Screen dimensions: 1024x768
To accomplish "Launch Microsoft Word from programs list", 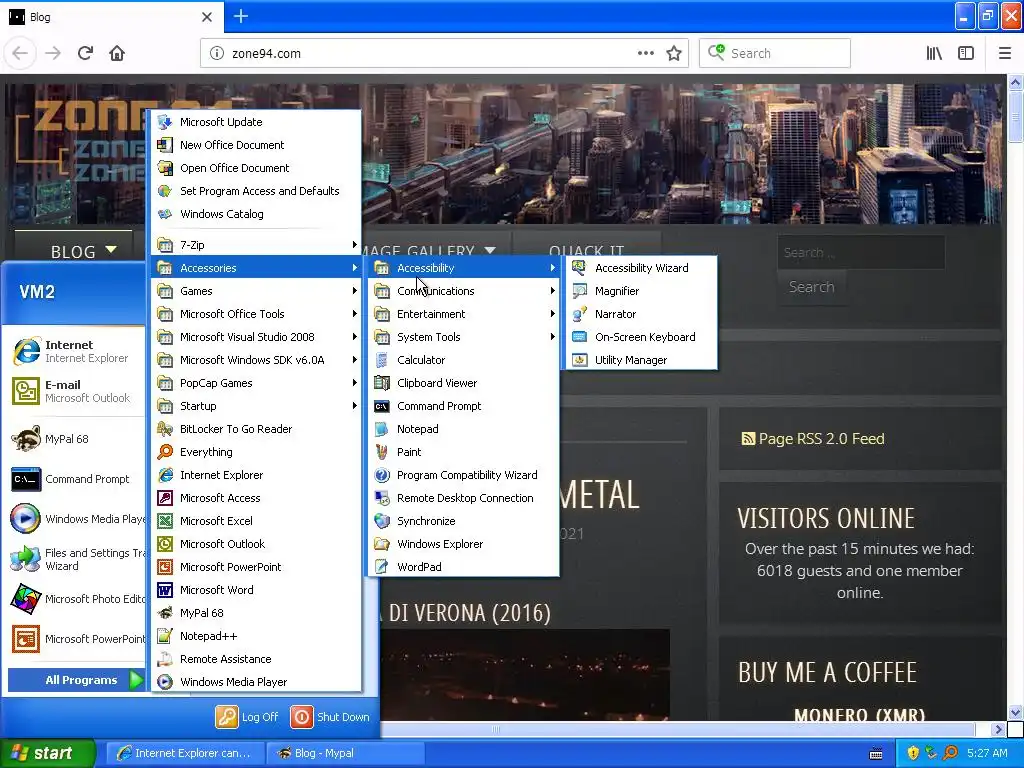I will click(256, 590).
